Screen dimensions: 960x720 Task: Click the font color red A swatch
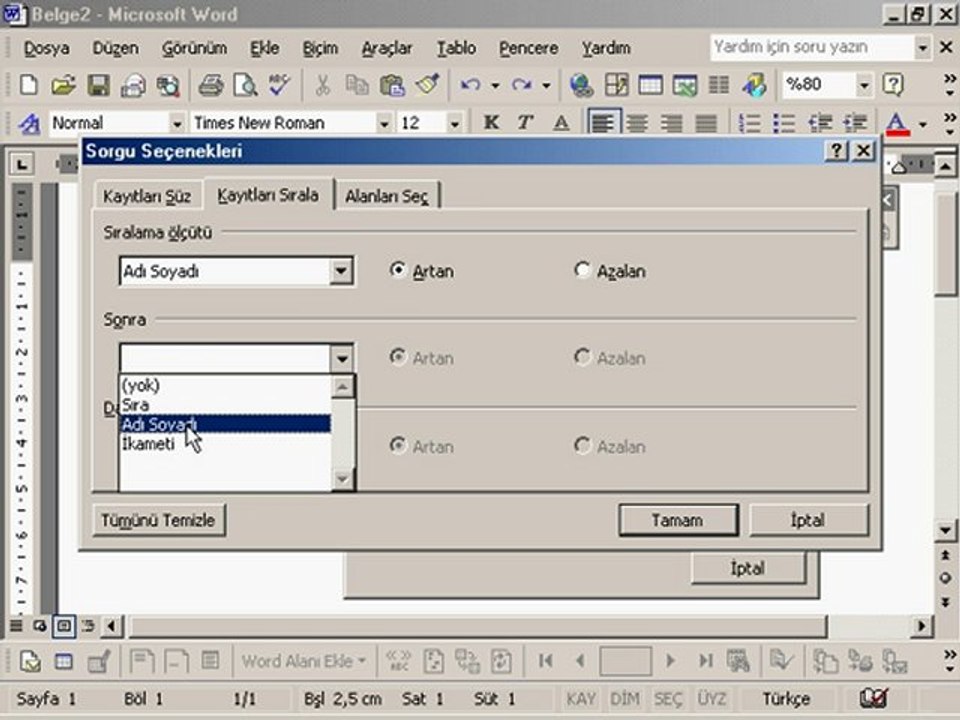tap(898, 124)
